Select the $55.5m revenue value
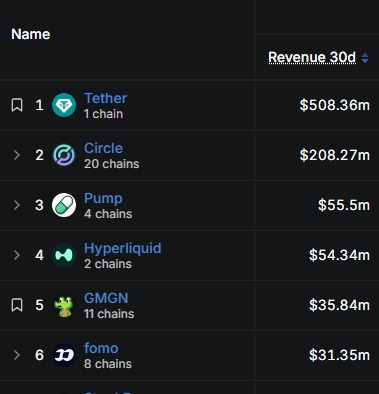This screenshot has height=394, width=379. pyautogui.click(x=344, y=205)
